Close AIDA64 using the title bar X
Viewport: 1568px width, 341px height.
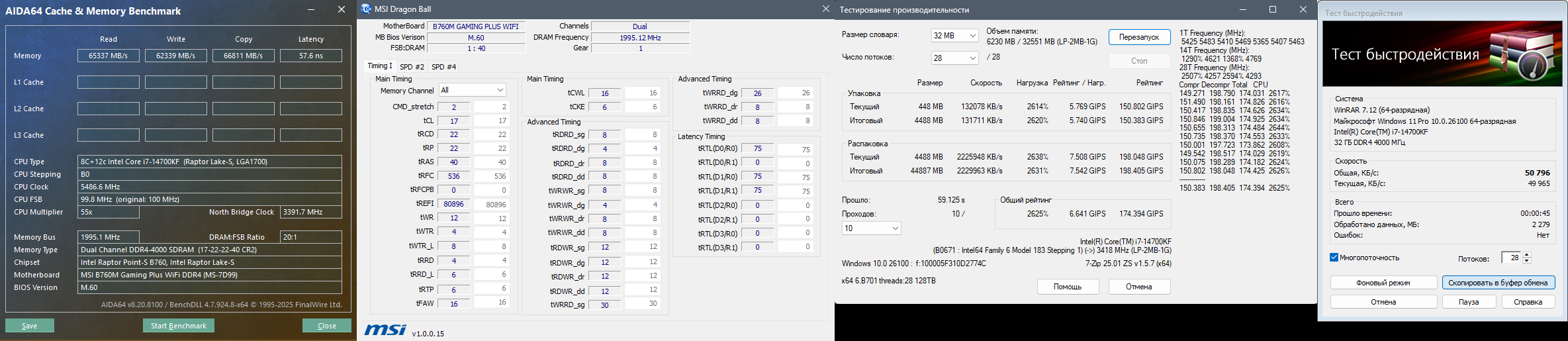(342, 10)
